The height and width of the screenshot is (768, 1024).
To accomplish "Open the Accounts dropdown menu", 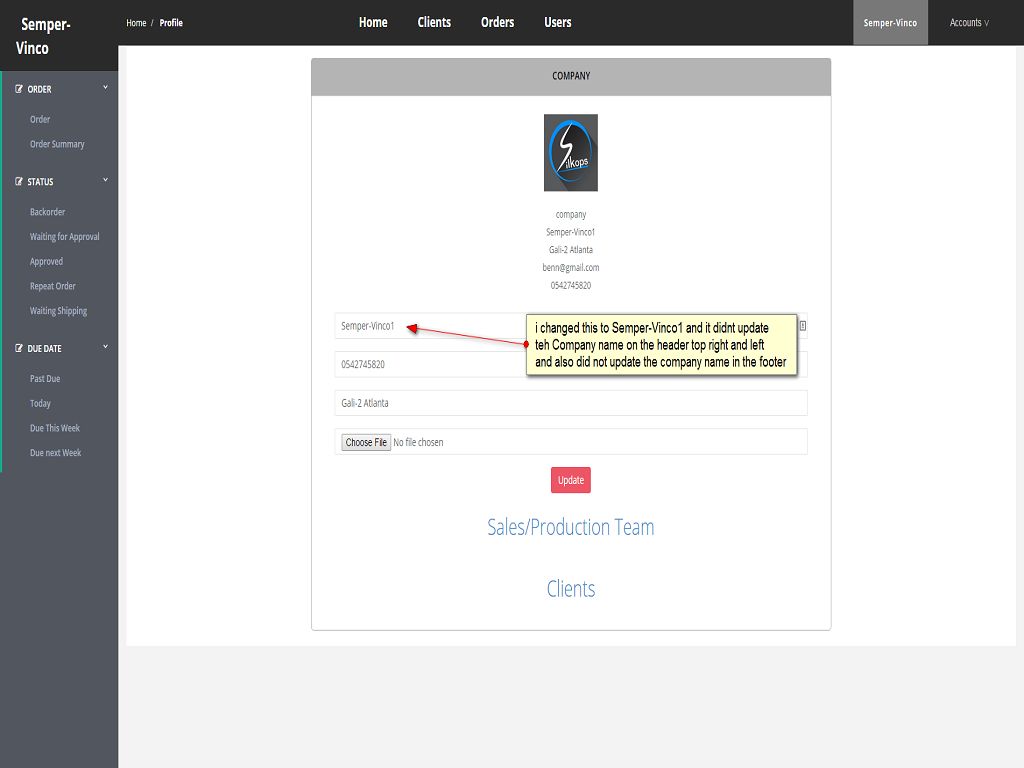I will coord(969,23).
